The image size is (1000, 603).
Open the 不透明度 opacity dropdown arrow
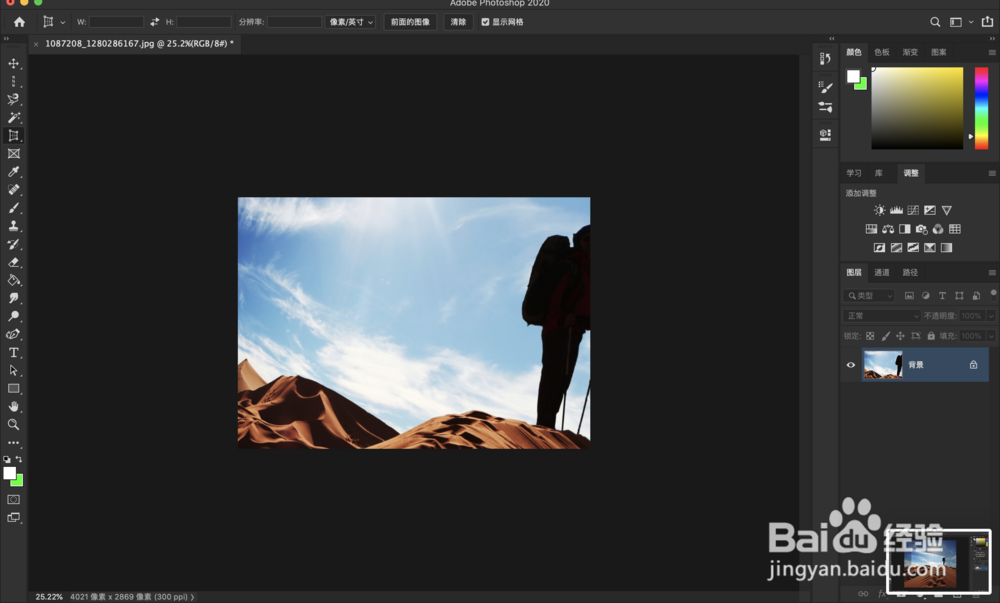[991, 316]
